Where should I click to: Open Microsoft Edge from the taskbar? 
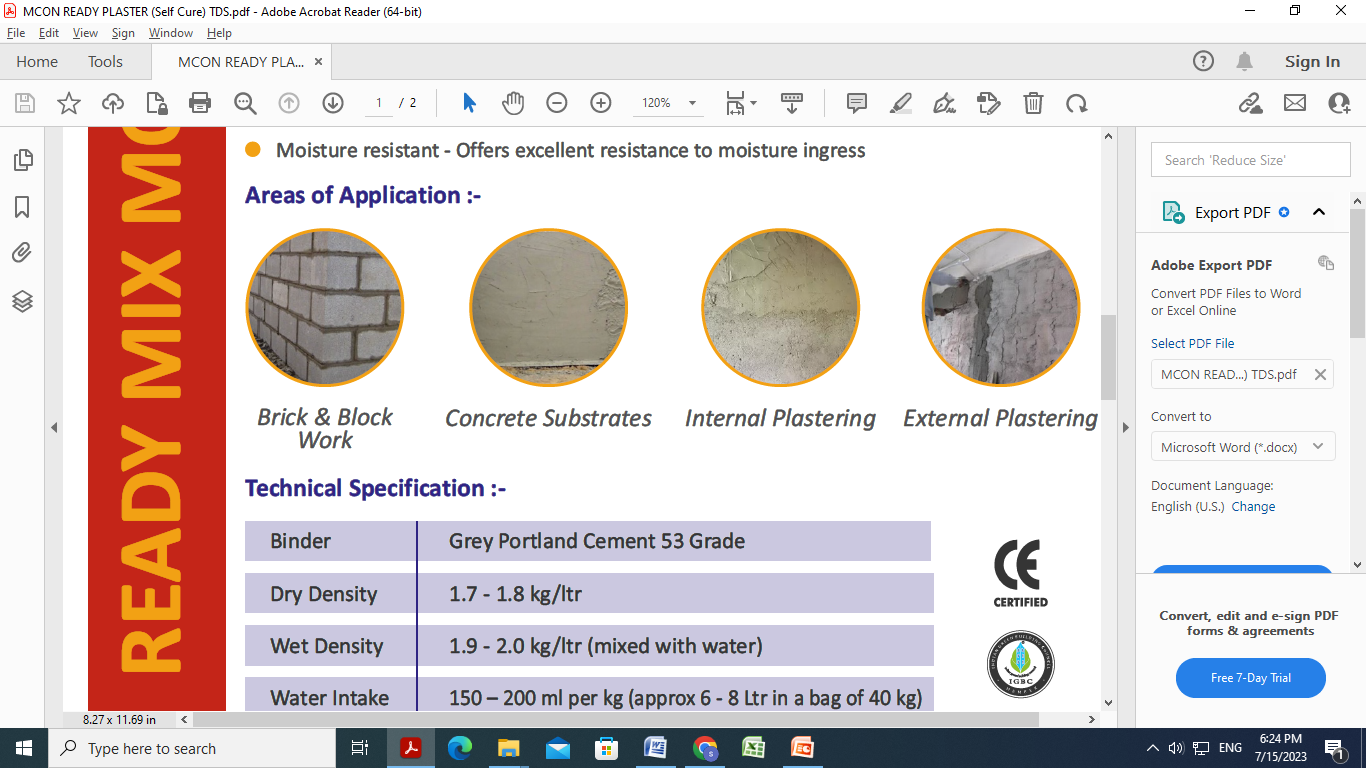[x=459, y=748]
